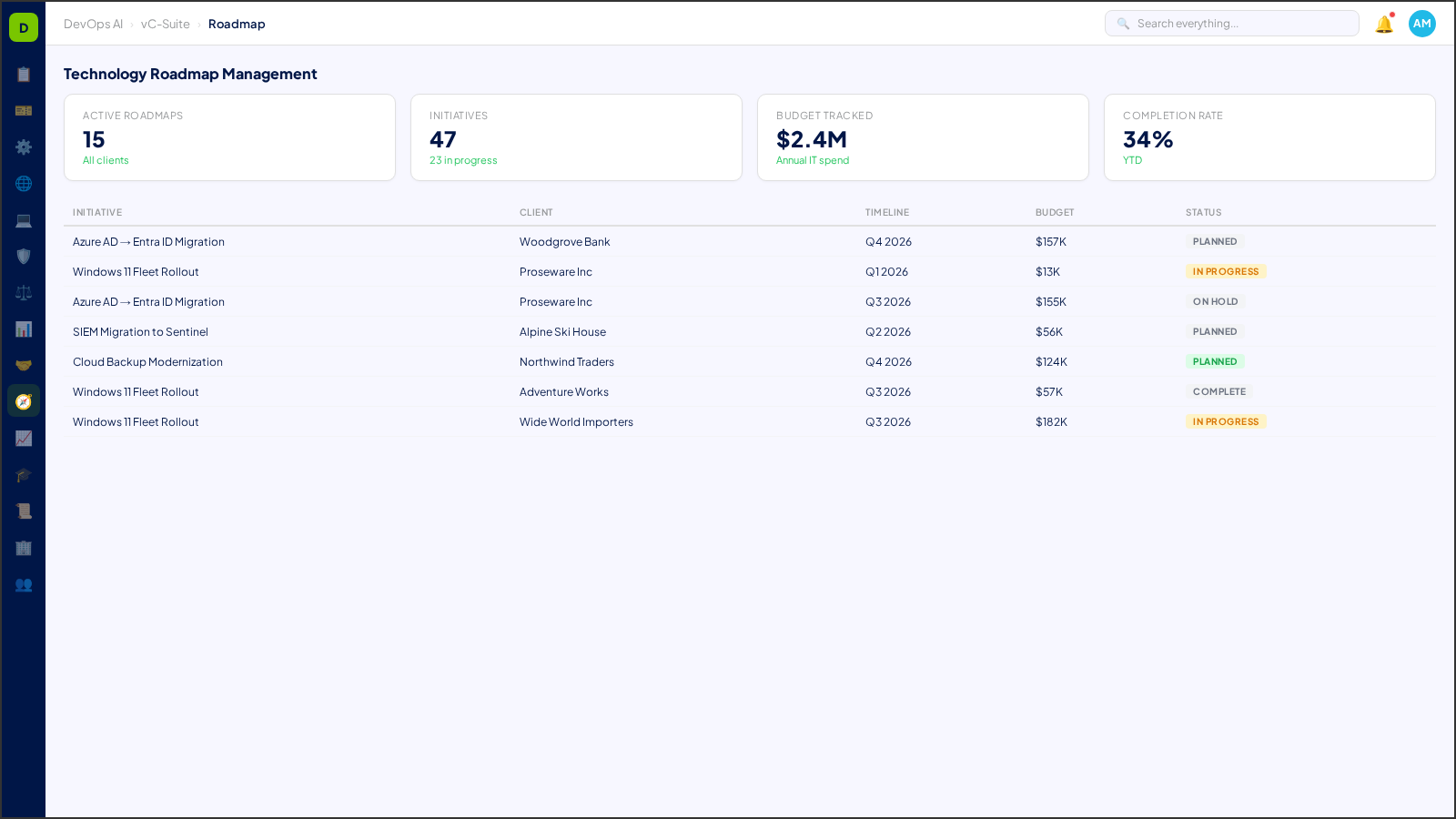Open the notifications bell
This screenshot has width=1456, height=819.
click(x=1383, y=24)
